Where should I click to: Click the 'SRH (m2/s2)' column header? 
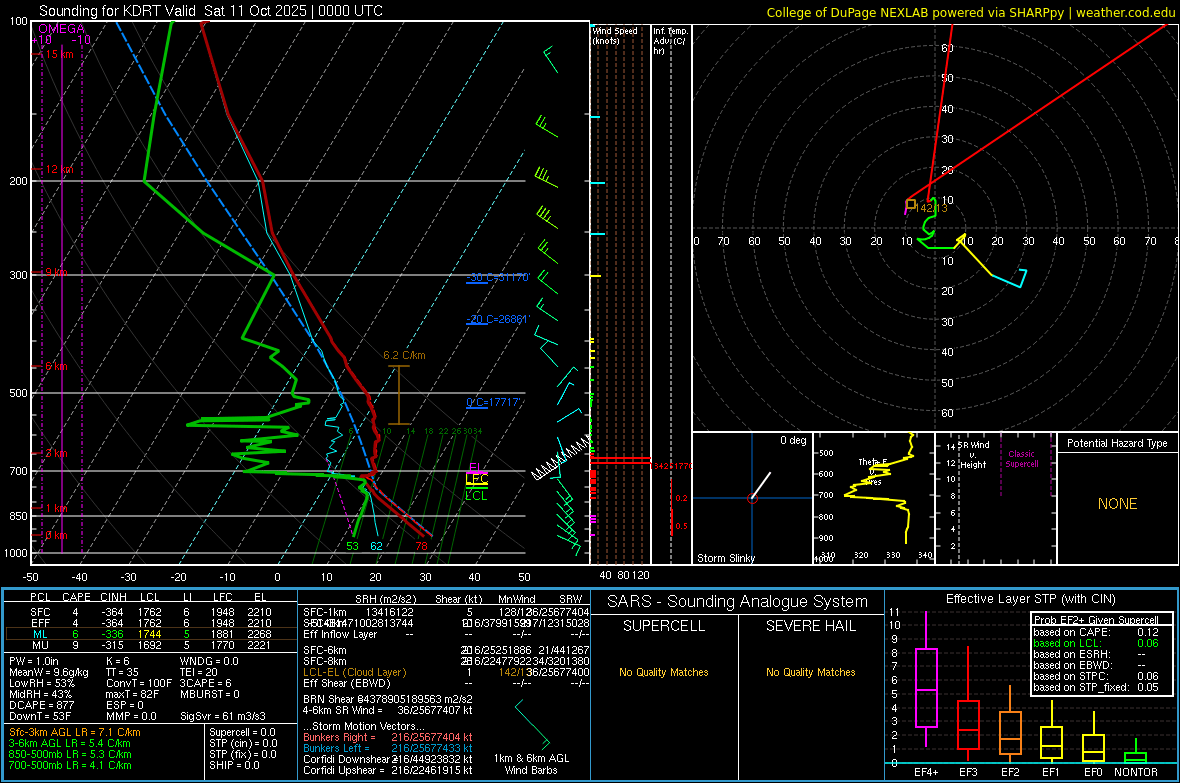click(x=385, y=599)
